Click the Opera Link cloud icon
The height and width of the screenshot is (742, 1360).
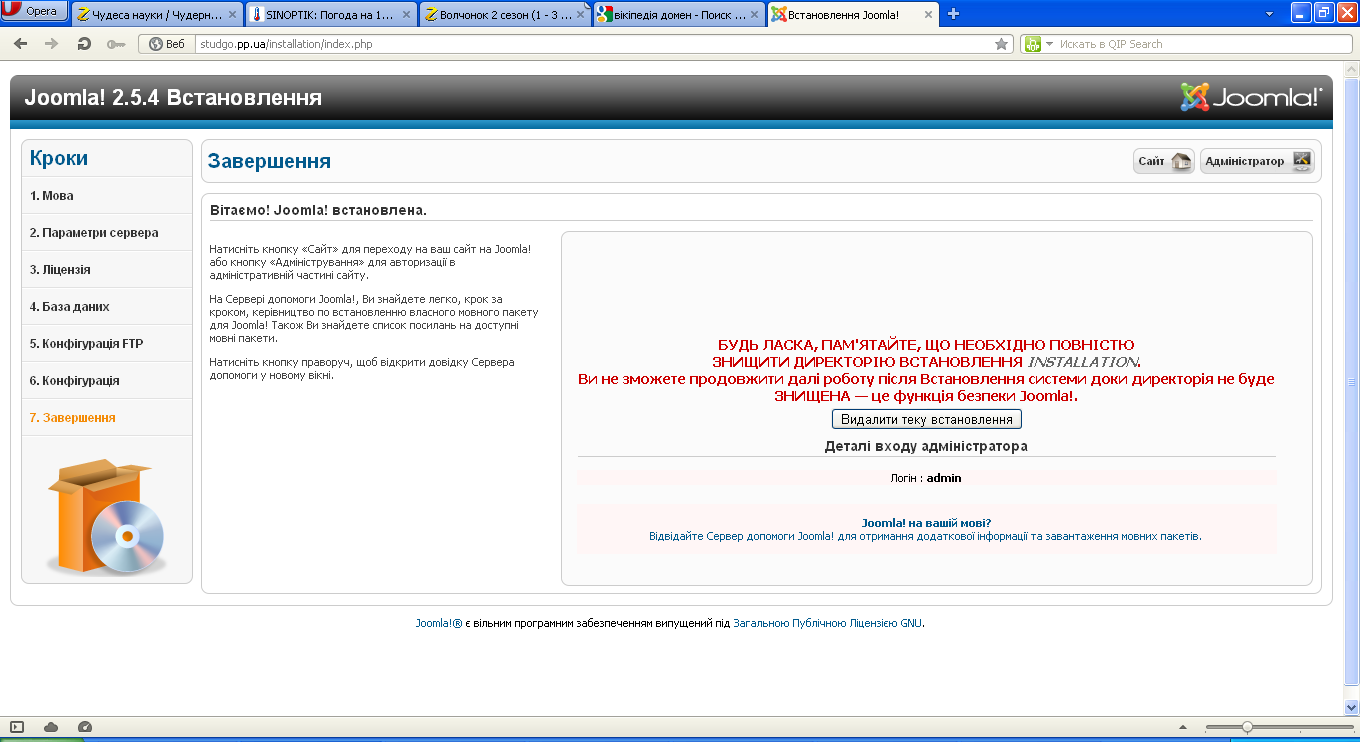pyautogui.click(x=51, y=727)
